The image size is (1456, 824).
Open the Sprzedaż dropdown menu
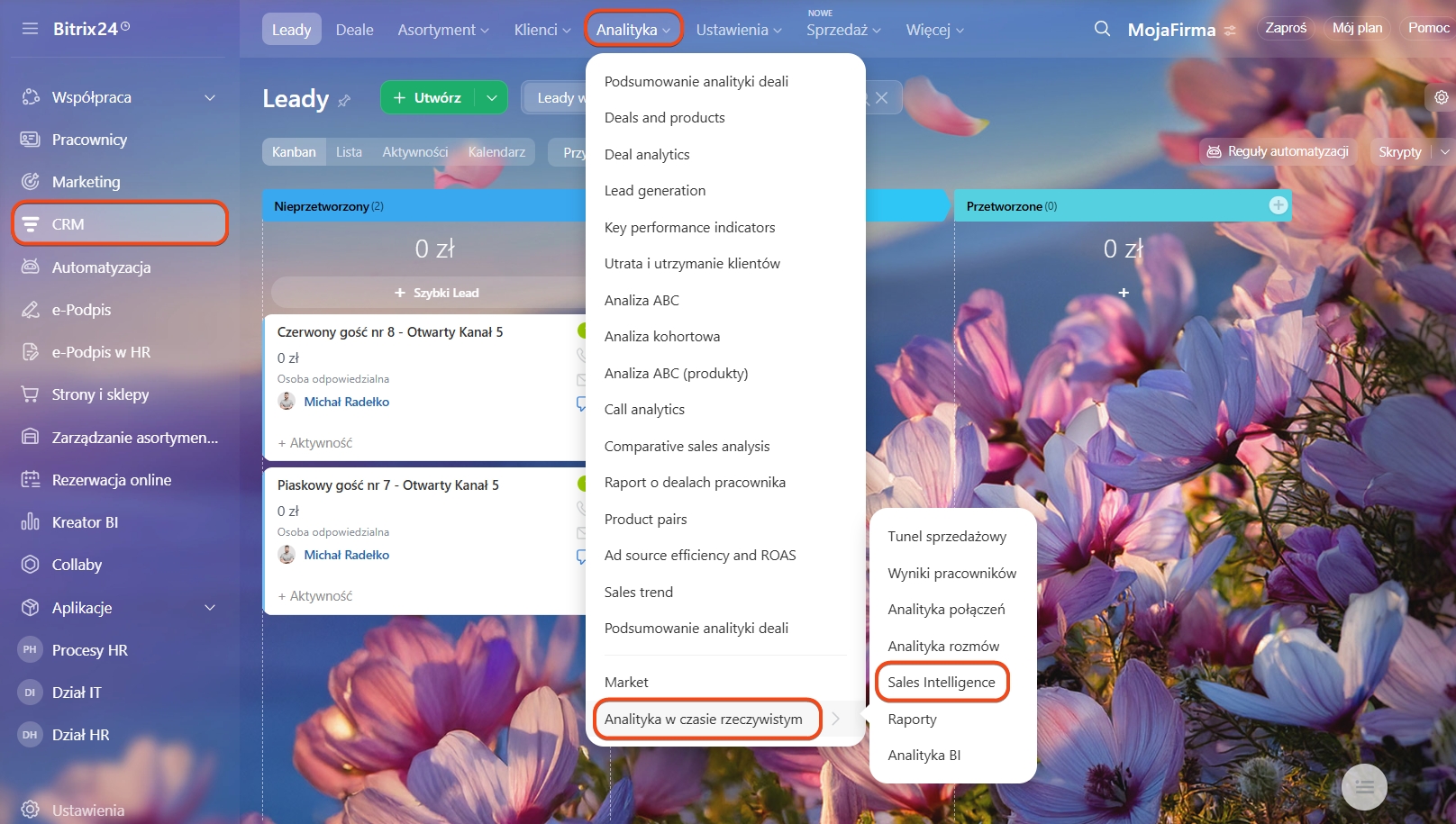[843, 30]
